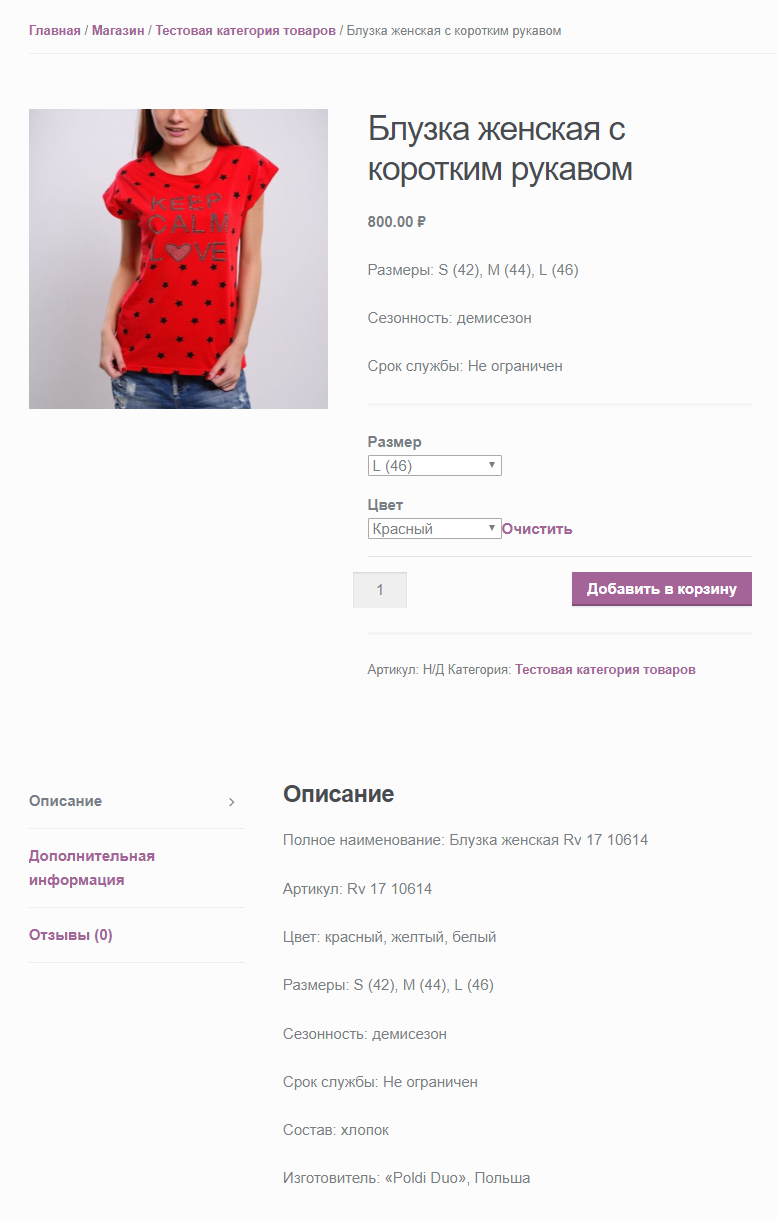Switch to Отзывы (0) tab

(x=71, y=935)
